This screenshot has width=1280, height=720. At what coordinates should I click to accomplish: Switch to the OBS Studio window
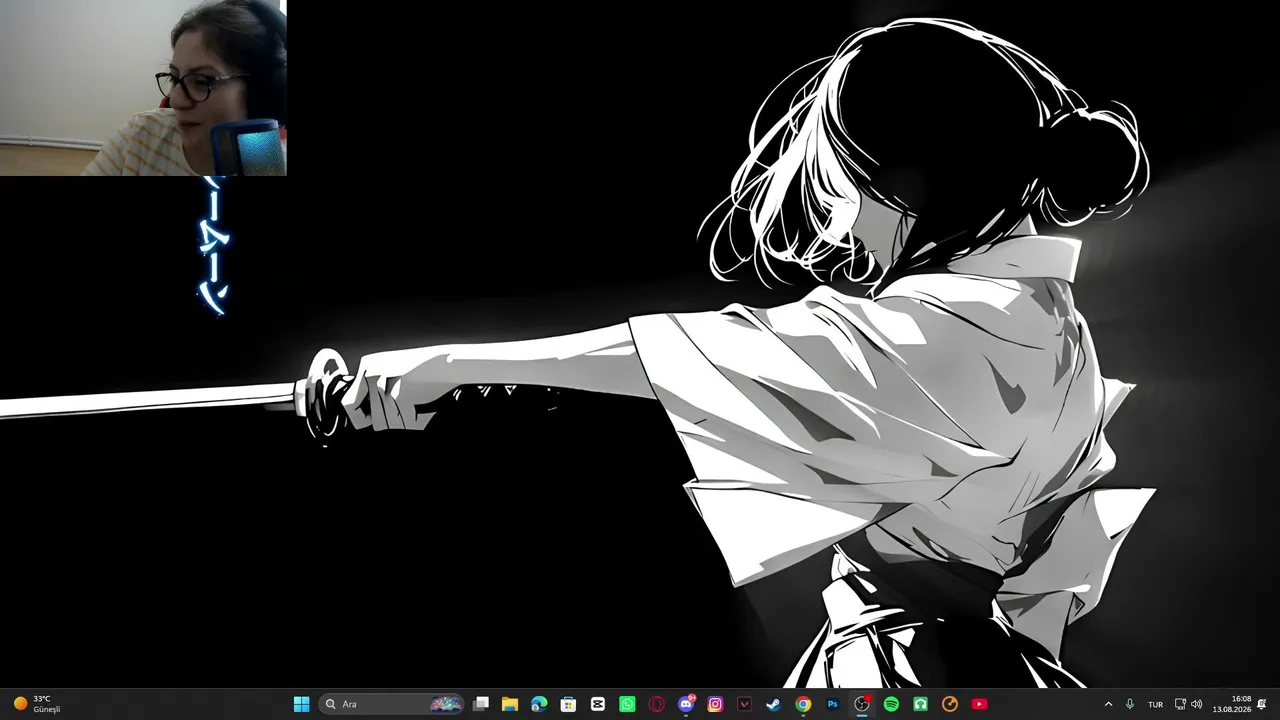point(862,704)
